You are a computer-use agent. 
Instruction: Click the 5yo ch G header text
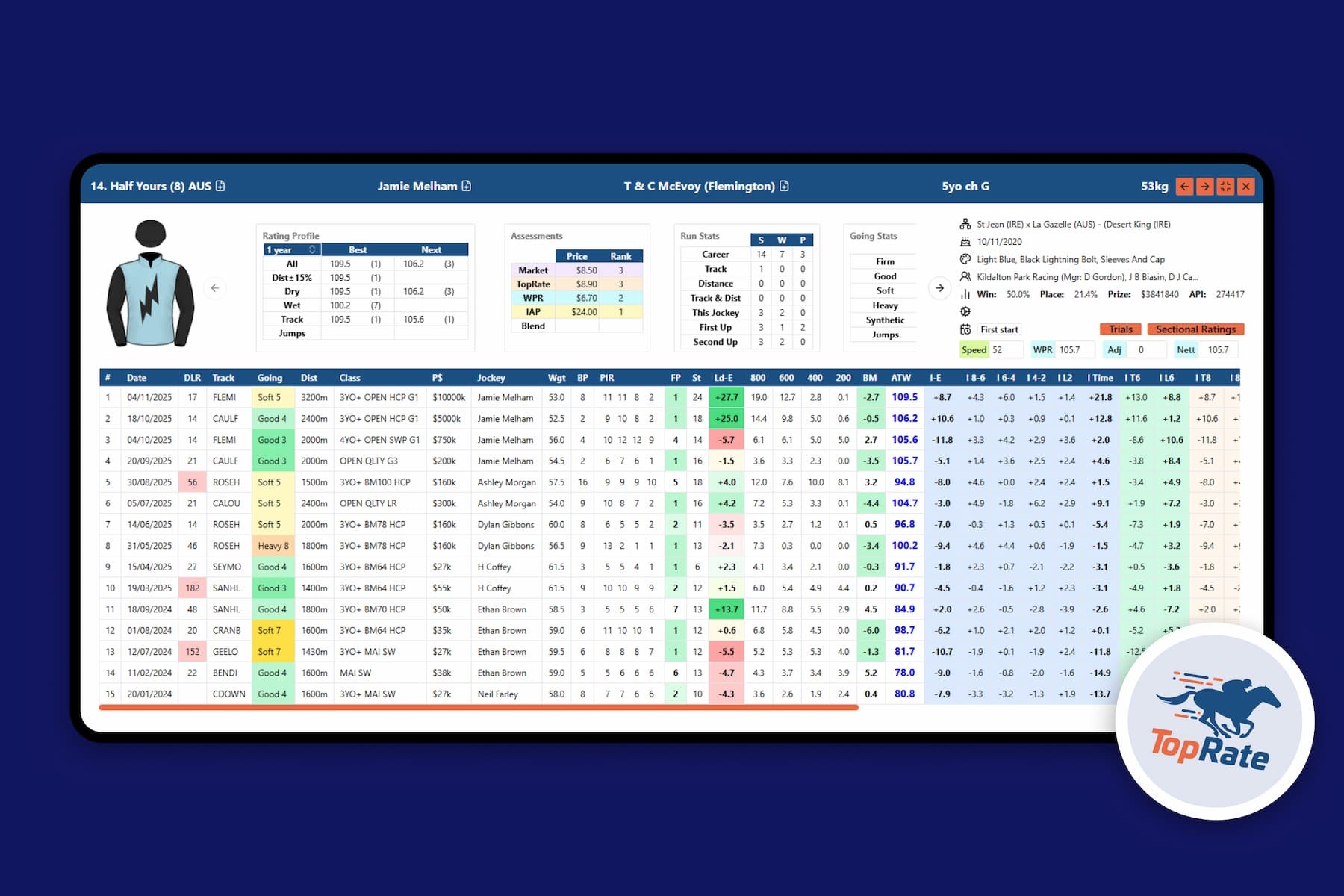click(x=965, y=186)
